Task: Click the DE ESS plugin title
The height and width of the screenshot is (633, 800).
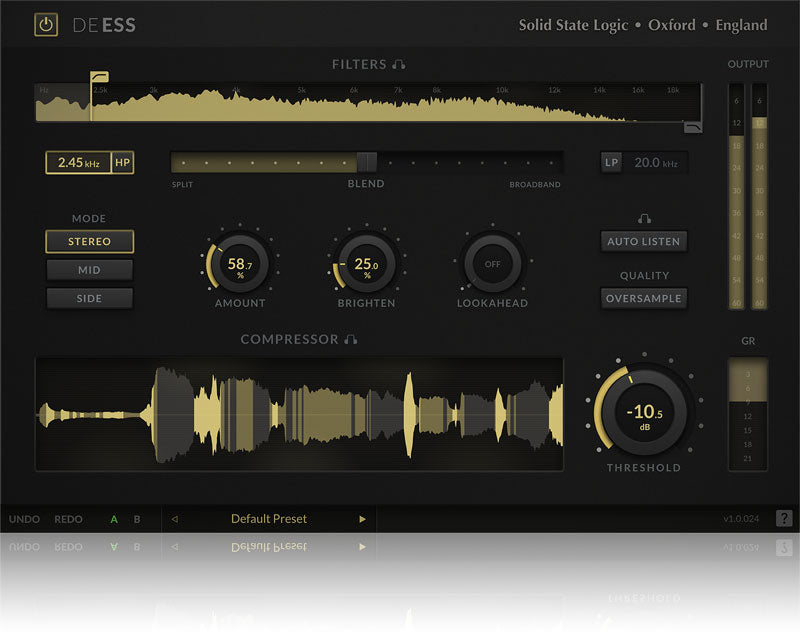Action: tap(104, 25)
